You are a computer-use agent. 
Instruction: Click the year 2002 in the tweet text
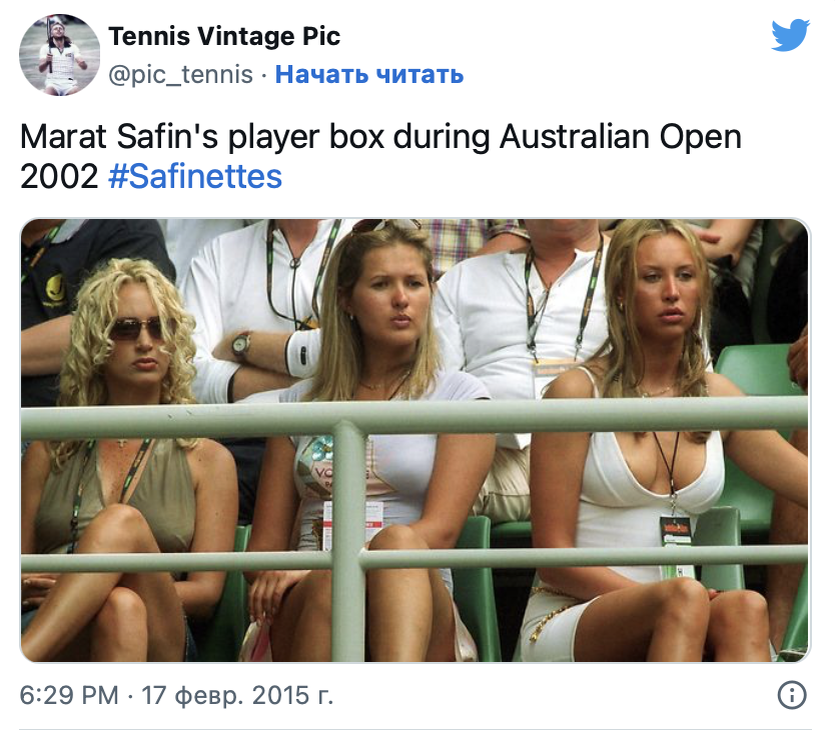59,176
